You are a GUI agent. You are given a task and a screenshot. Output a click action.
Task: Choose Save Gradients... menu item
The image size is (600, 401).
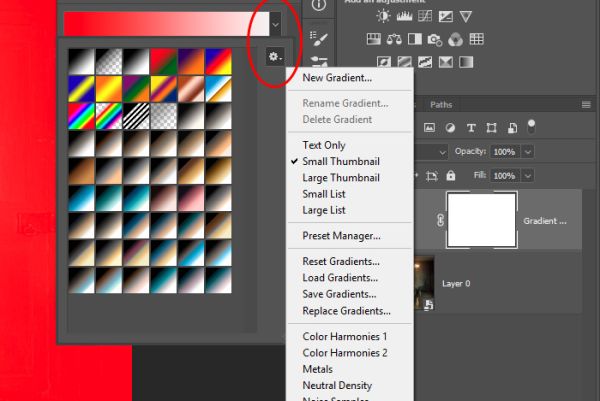(x=339, y=294)
